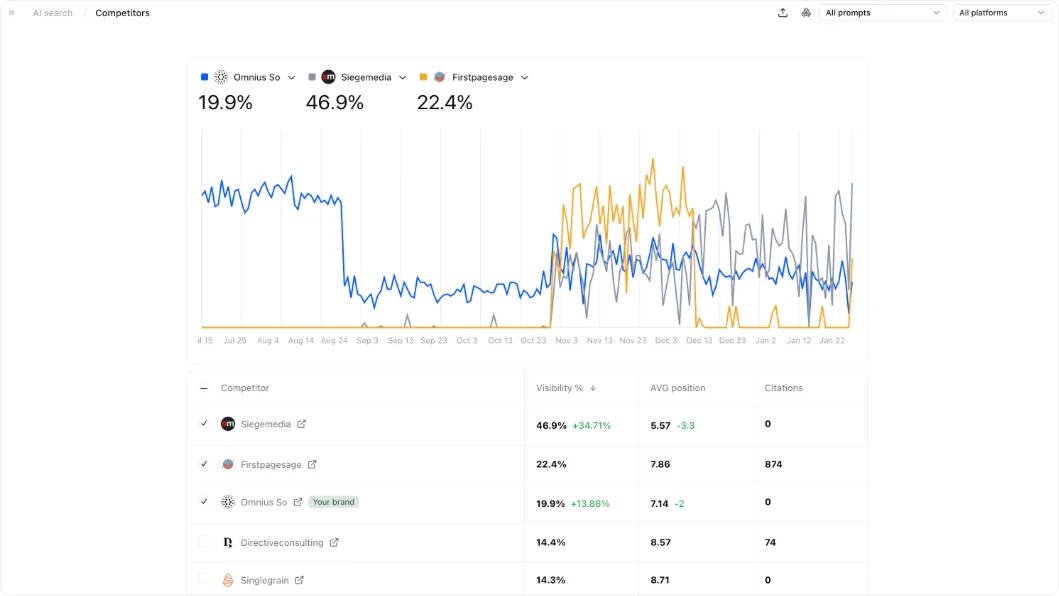Navigate to AI search in the breadcrumb
The width and height of the screenshot is (1059, 596).
tap(52, 12)
